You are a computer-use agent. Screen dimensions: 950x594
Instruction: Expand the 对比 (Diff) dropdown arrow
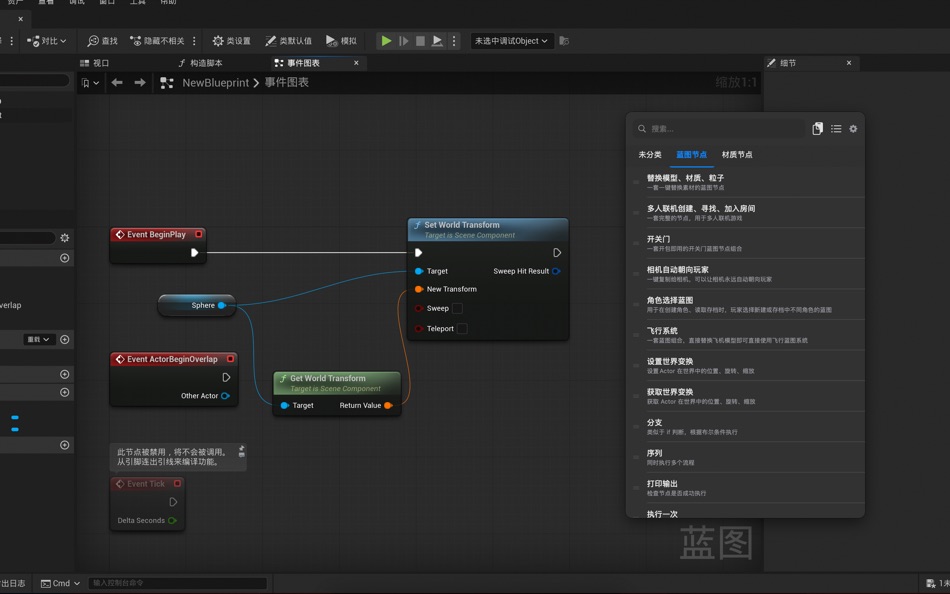(x=65, y=40)
